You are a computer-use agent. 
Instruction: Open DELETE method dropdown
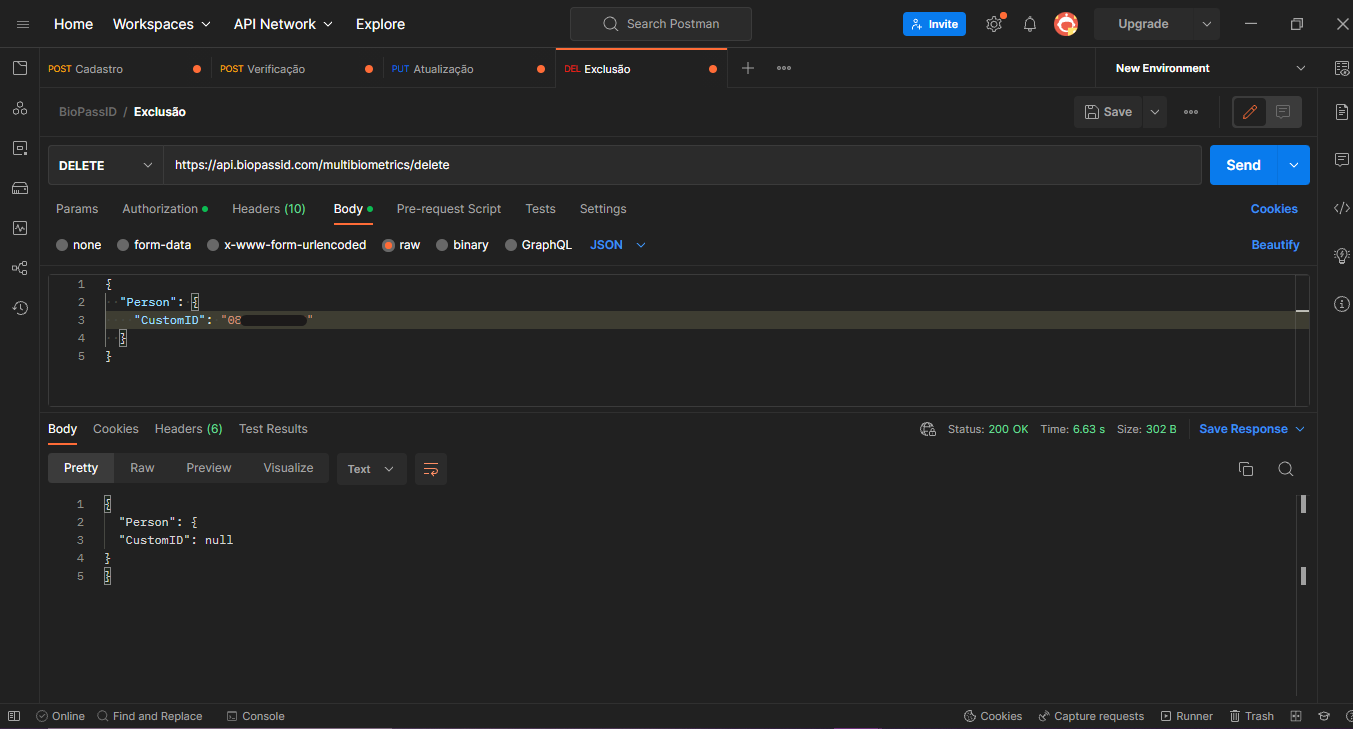click(x=106, y=165)
